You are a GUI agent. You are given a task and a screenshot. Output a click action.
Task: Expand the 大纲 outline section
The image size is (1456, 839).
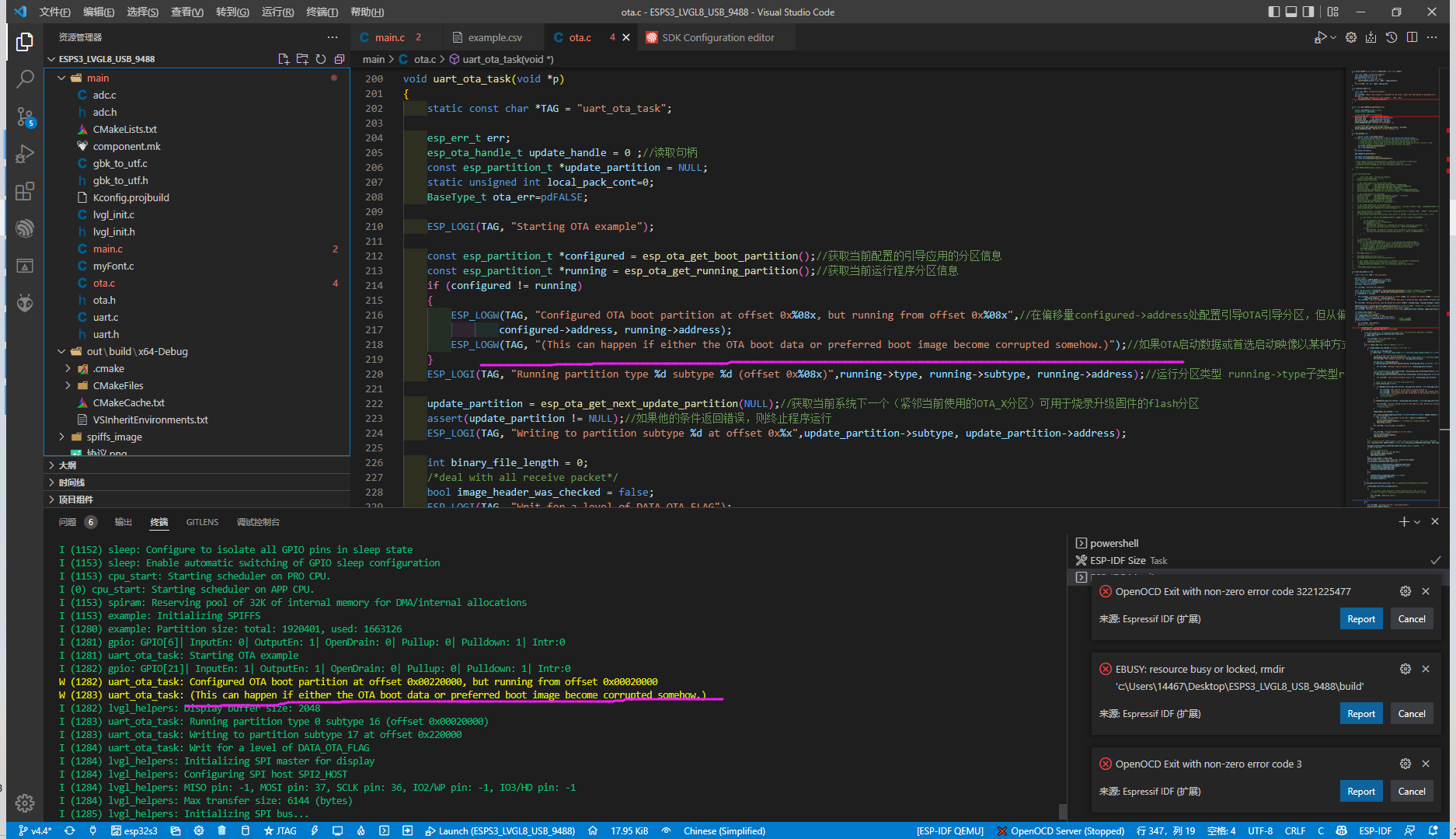(197, 465)
